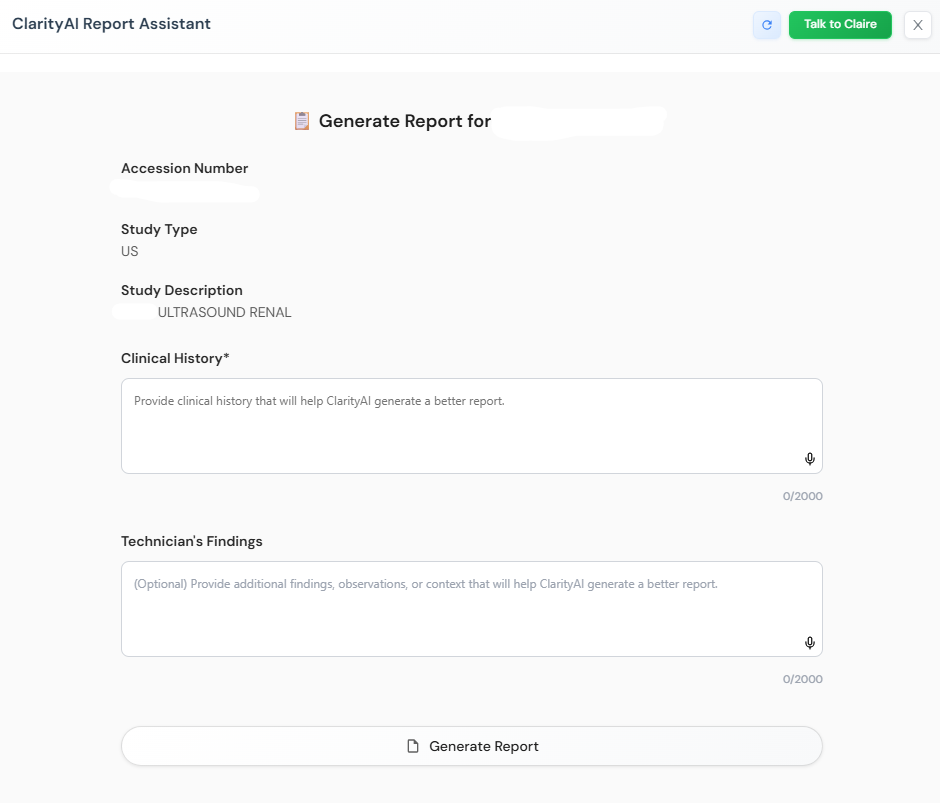Focus the Clinical History text area
This screenshot has height=803, width=940.
tap(472, 426)
